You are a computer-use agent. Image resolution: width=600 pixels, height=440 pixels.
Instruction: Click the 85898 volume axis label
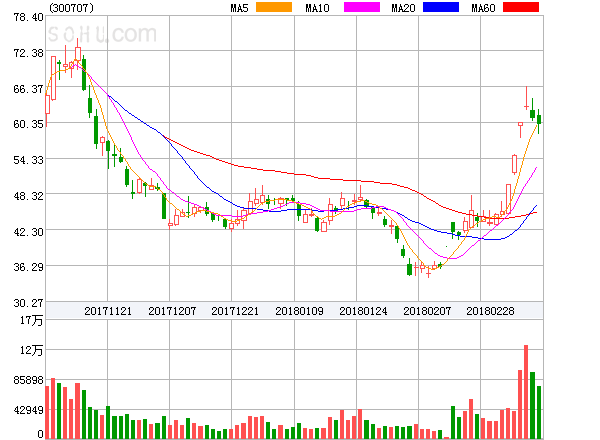point(28,380)
